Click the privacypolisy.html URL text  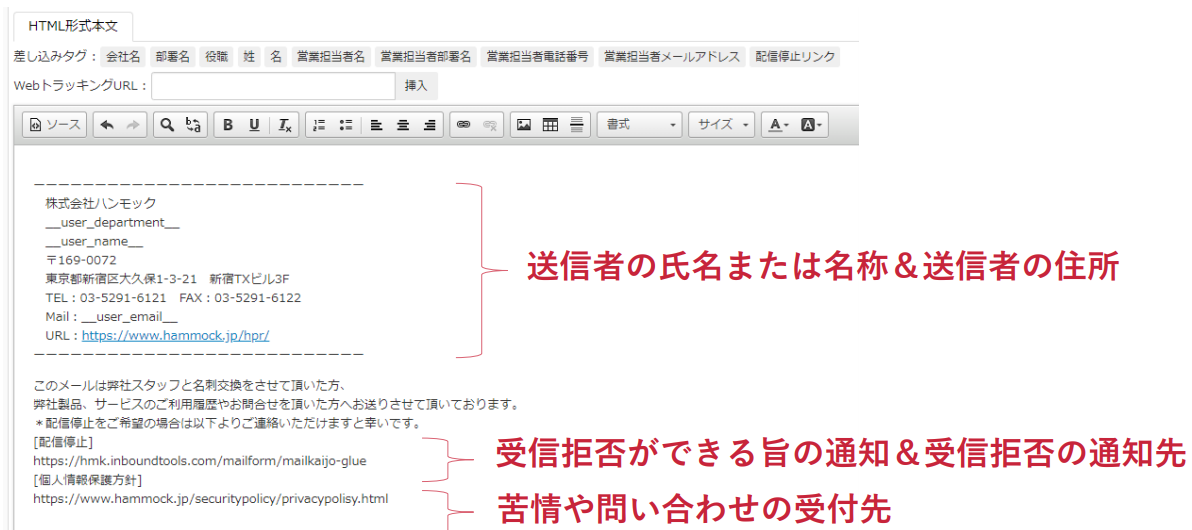pyautogui.click(x=211, y=499)
